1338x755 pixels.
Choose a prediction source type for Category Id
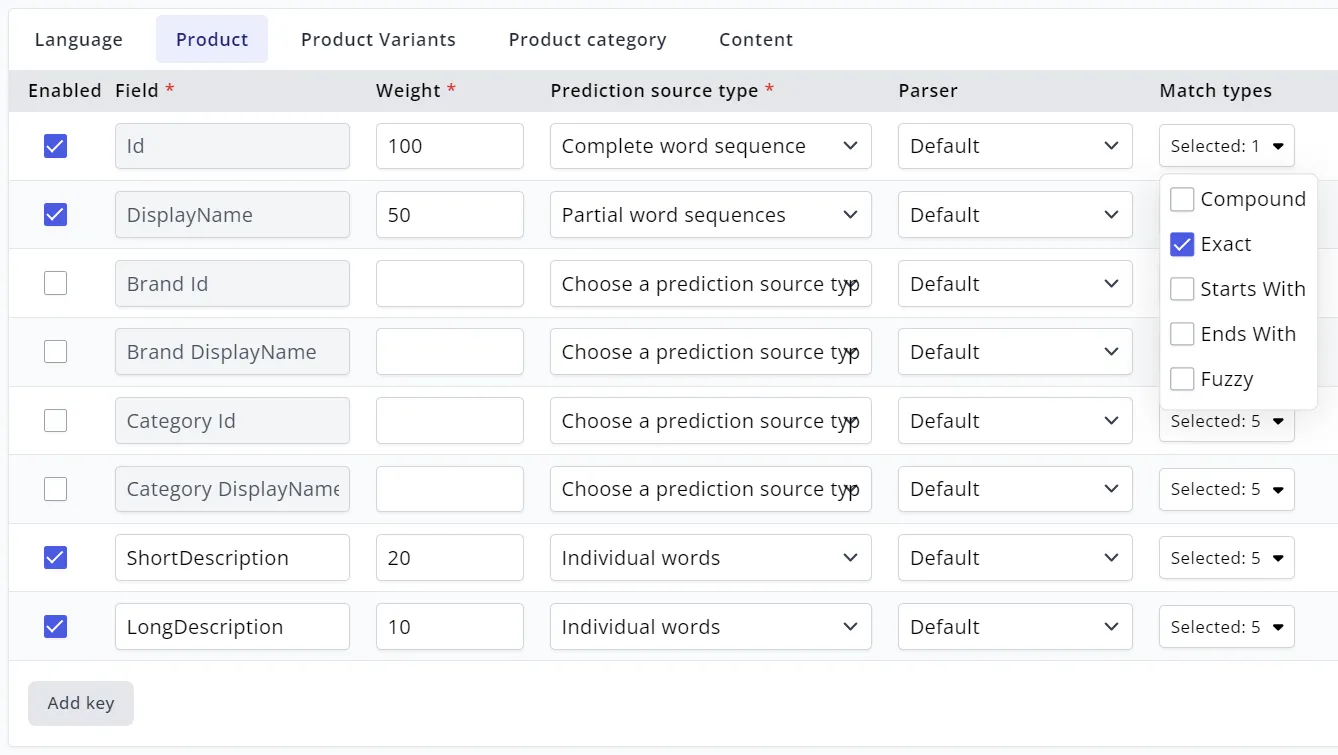pos(710,421)
